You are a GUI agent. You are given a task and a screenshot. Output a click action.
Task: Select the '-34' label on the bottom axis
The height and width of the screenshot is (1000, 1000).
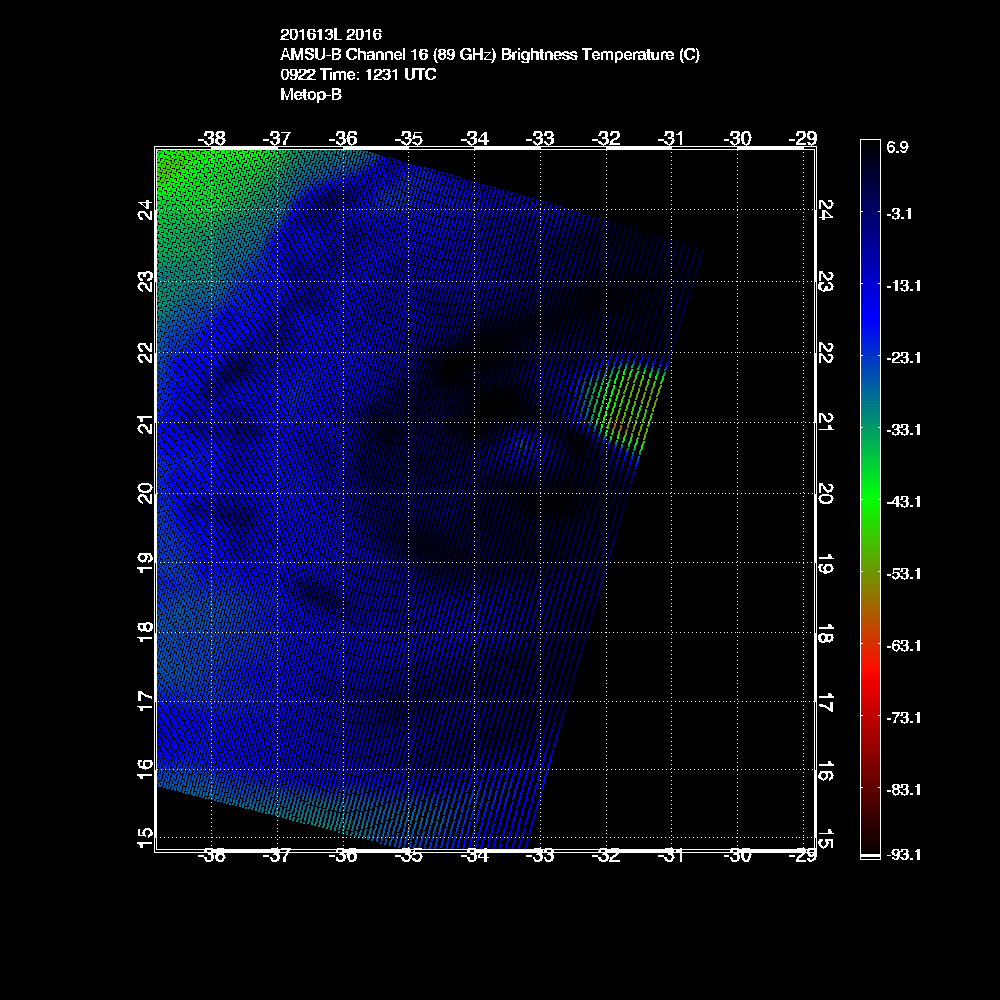click(x=474, y=856)
